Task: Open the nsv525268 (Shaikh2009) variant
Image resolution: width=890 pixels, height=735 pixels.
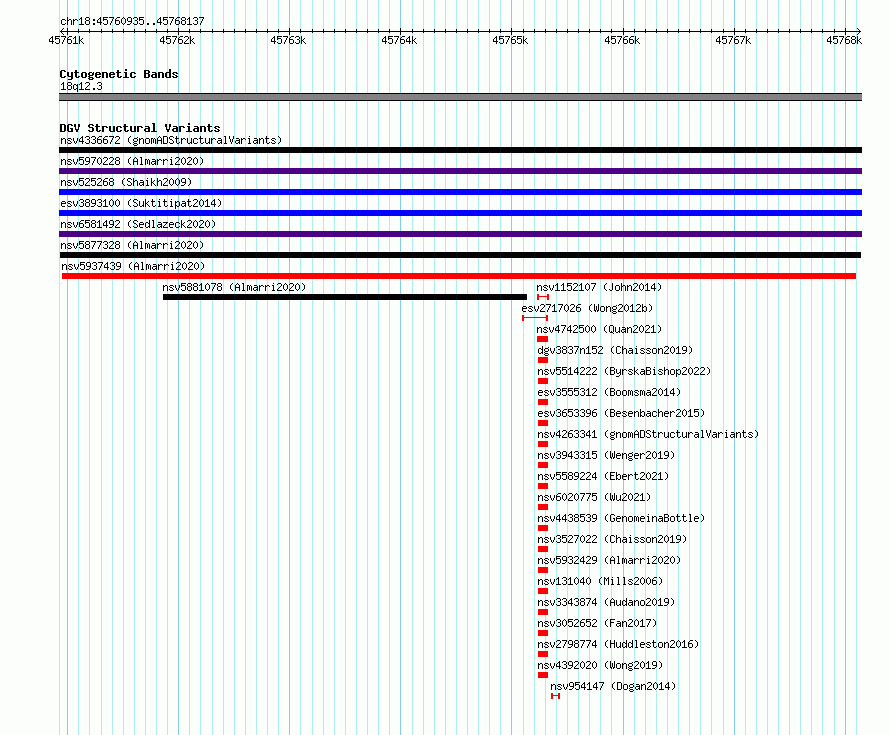Action: point(126,182)
